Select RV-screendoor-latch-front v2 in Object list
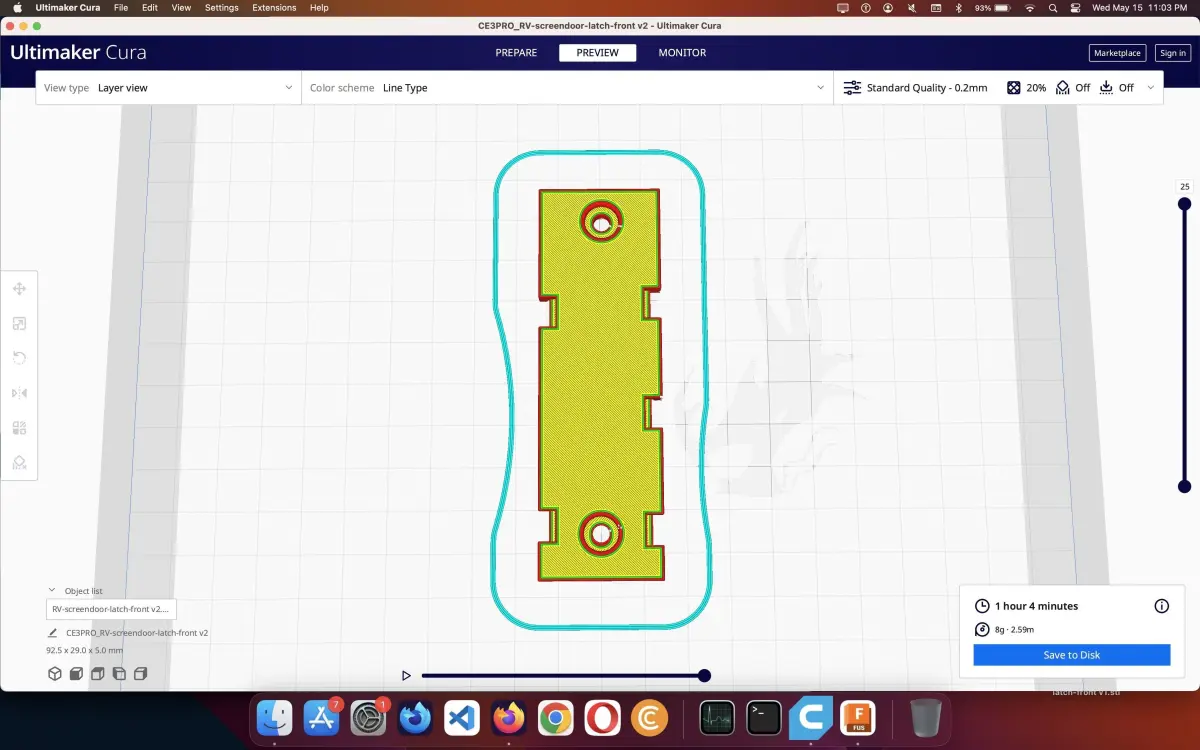 coord(111,609)
